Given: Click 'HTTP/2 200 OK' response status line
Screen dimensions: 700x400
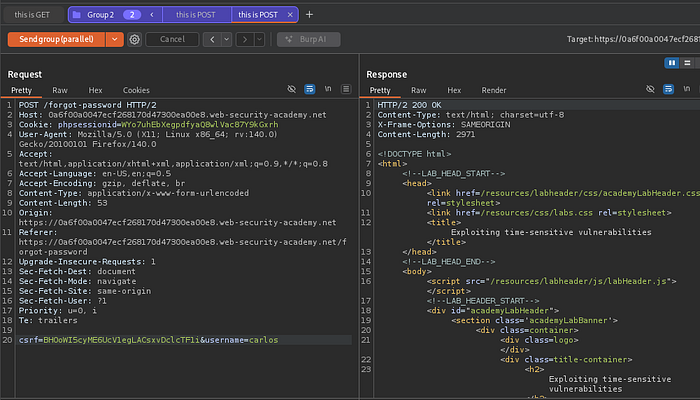Looking at the screenshot, I should click(409, 105).
